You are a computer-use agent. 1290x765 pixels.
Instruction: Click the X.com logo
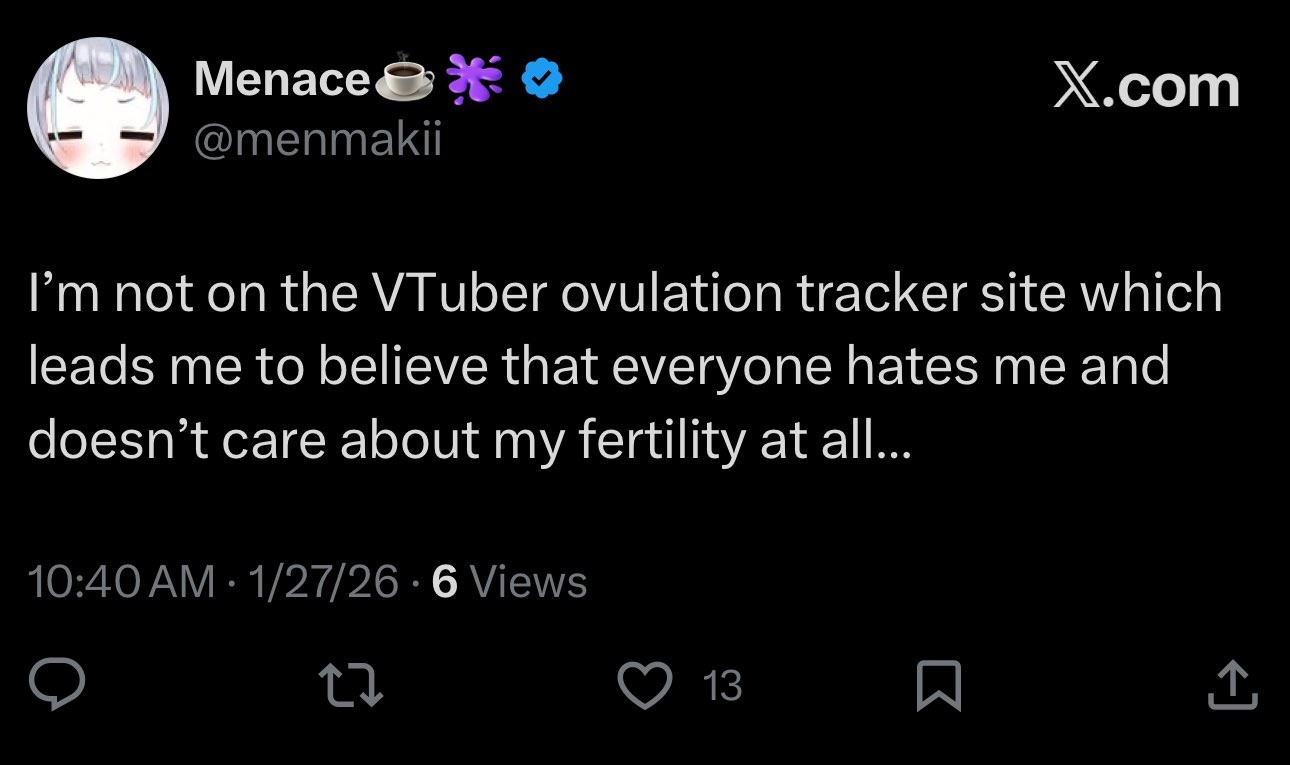[x=1146, y=87]
